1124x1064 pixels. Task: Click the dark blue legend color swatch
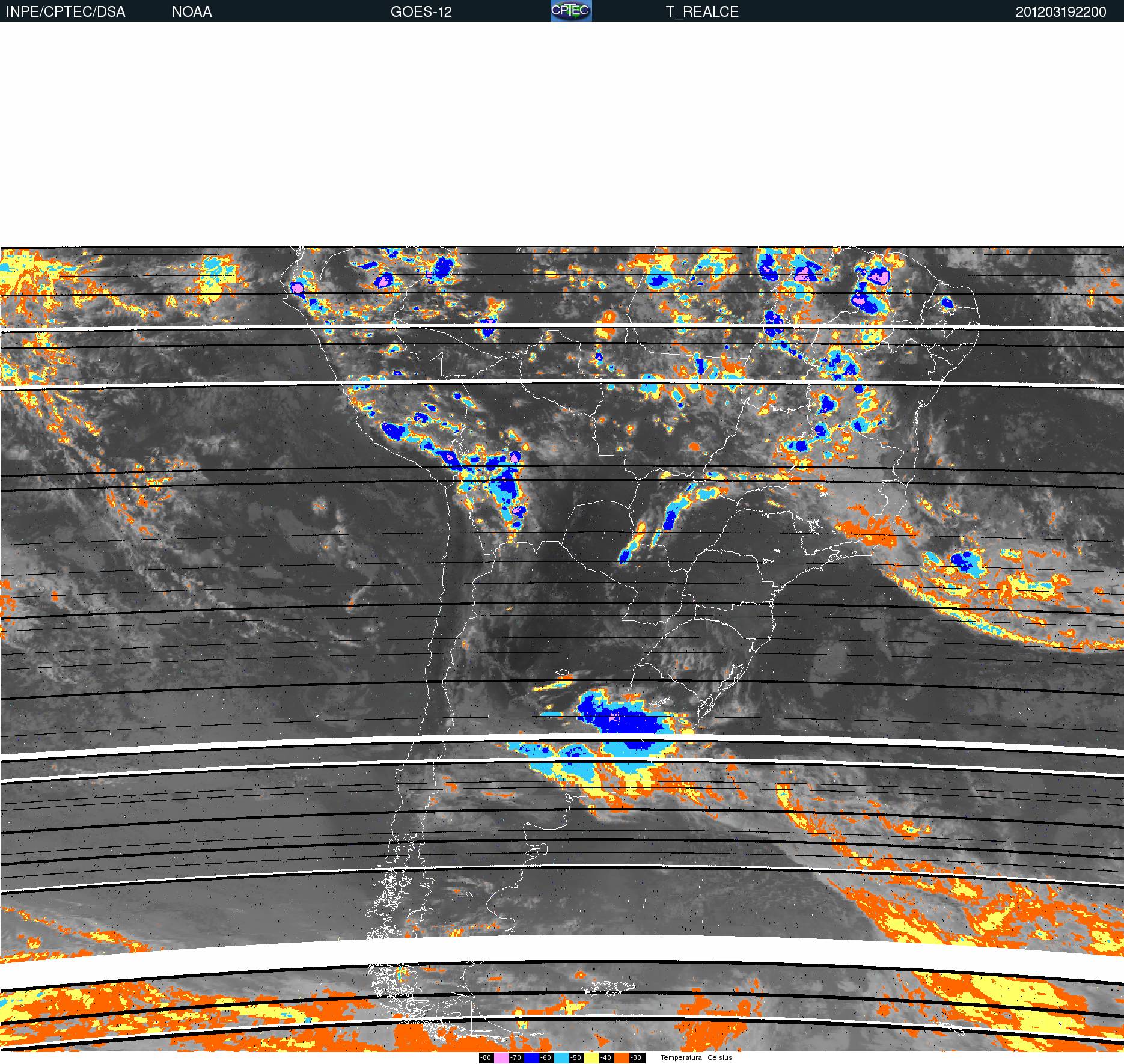[531, 1058]
